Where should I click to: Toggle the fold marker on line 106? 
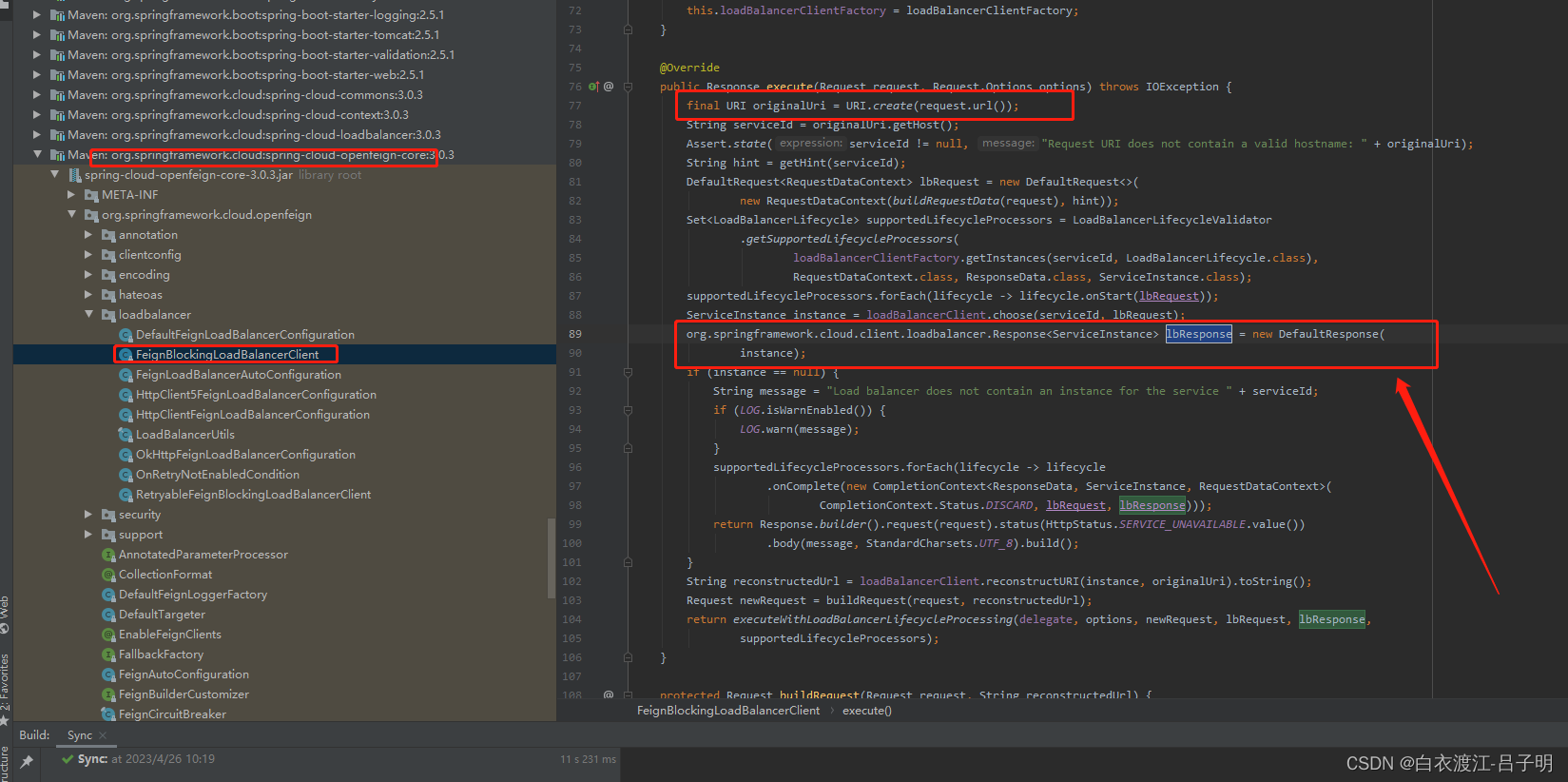(x=628, y=657)
